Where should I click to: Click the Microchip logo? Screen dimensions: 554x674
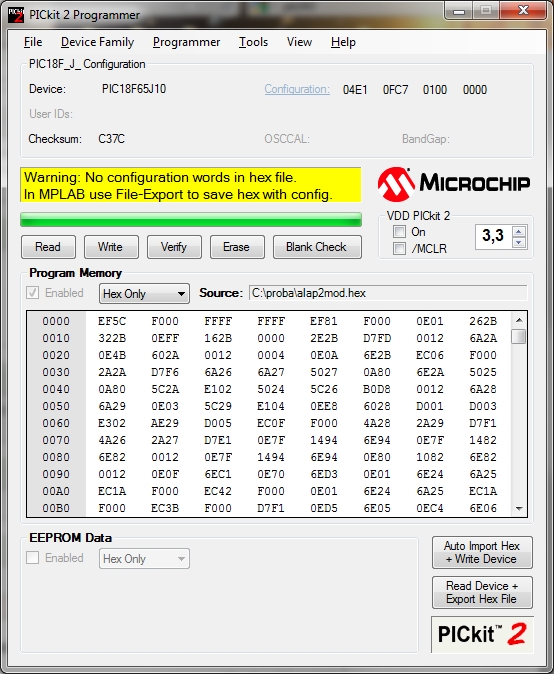[454, 184]
